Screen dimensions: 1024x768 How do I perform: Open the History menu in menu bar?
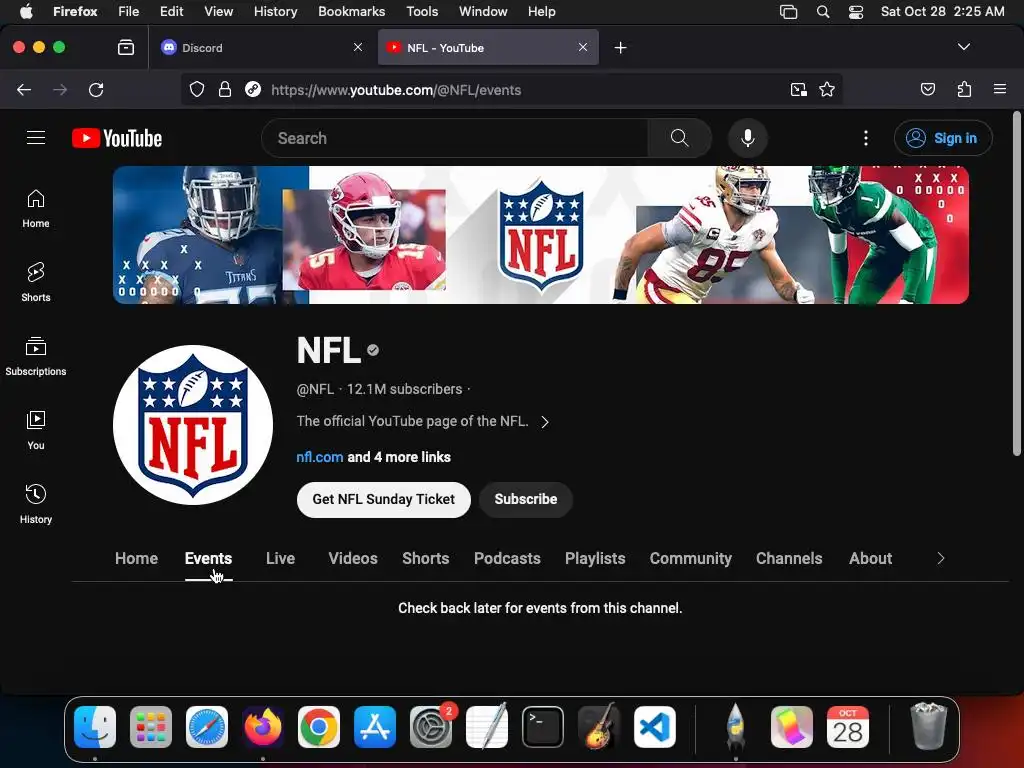pyautogui.click(x=275, y=11)
